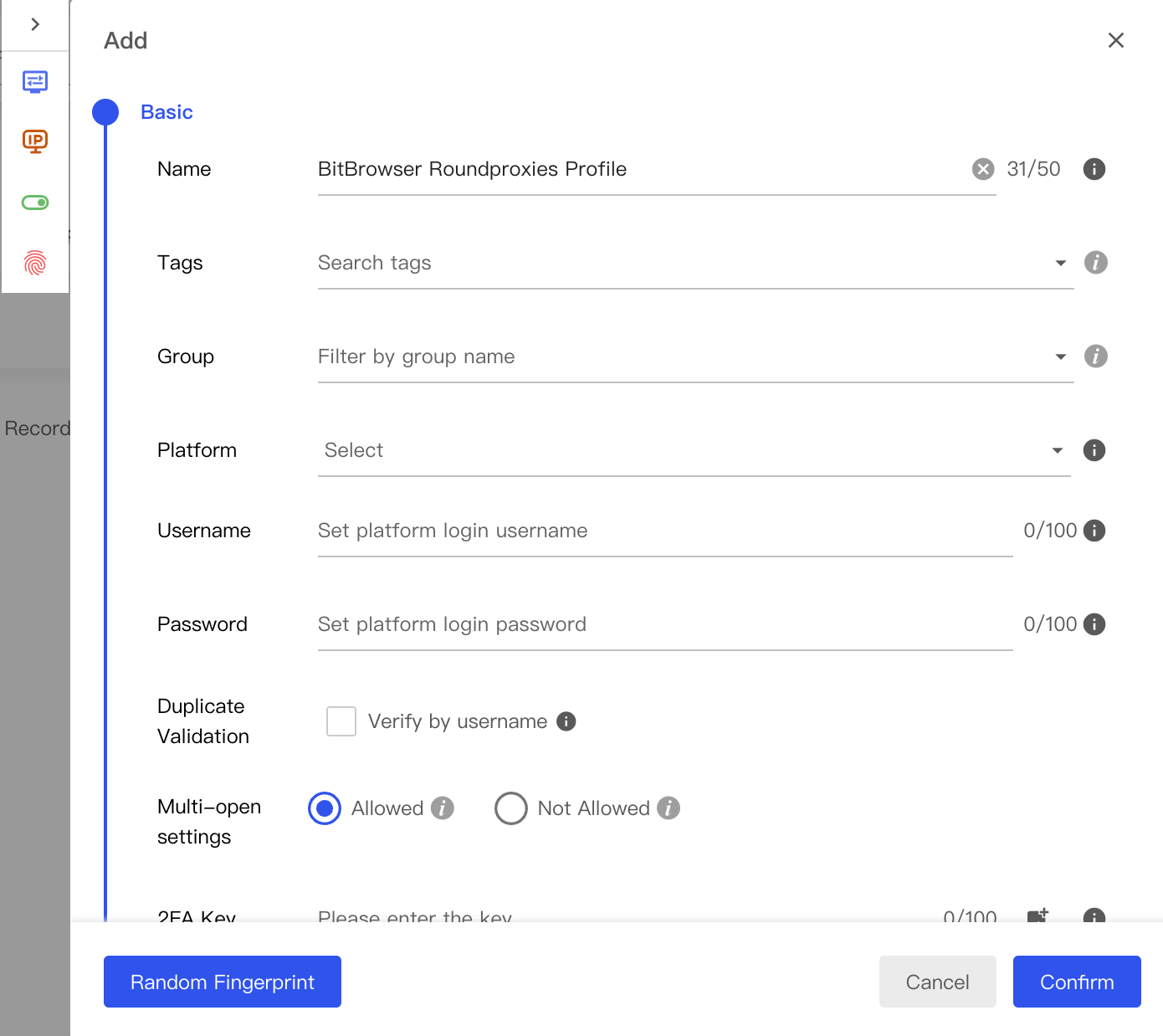Click the blue profile settings sidebar icon
This screenshot has height=1036, width=1163.
point(34,82)
